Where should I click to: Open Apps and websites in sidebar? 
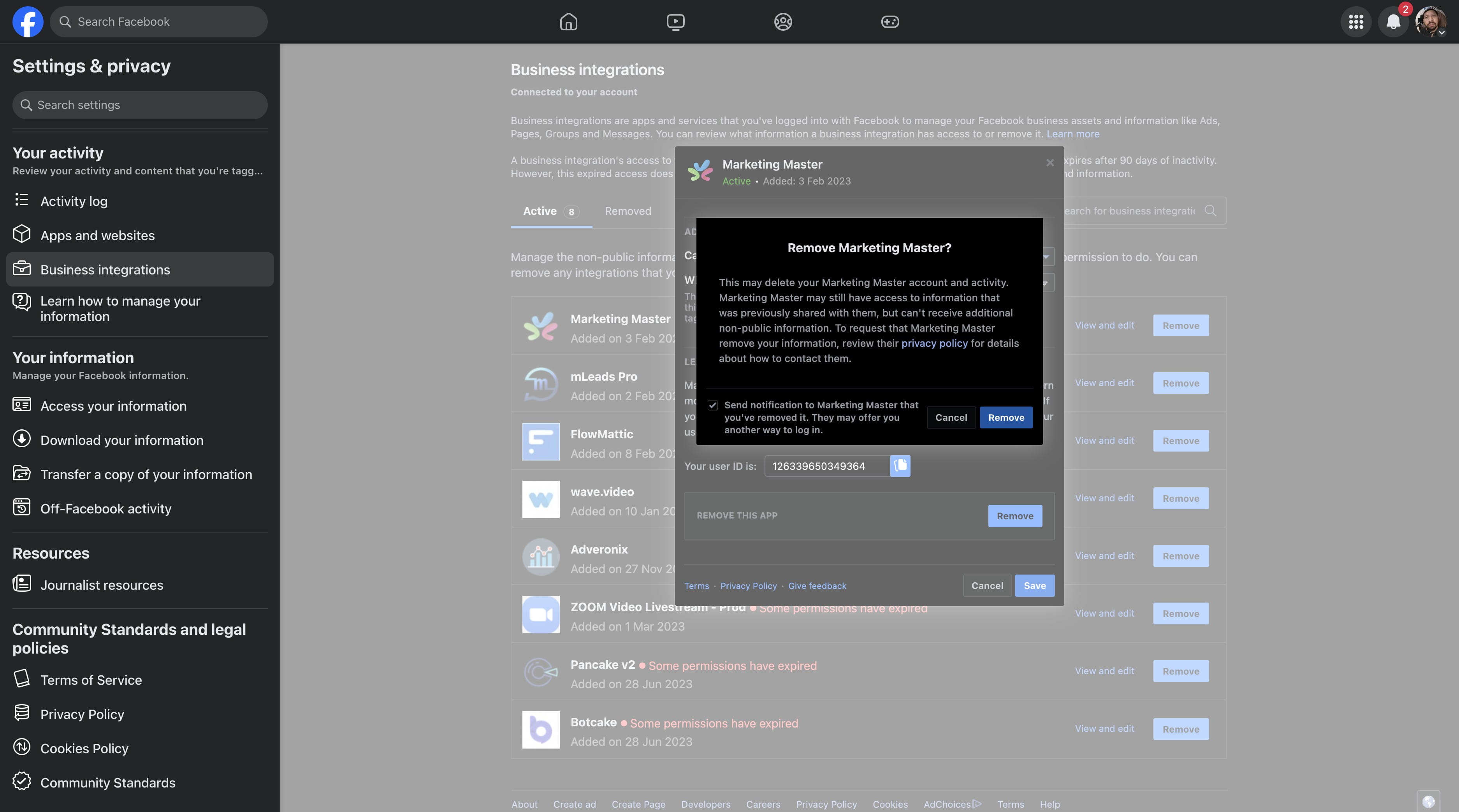(x=140, y=236)
